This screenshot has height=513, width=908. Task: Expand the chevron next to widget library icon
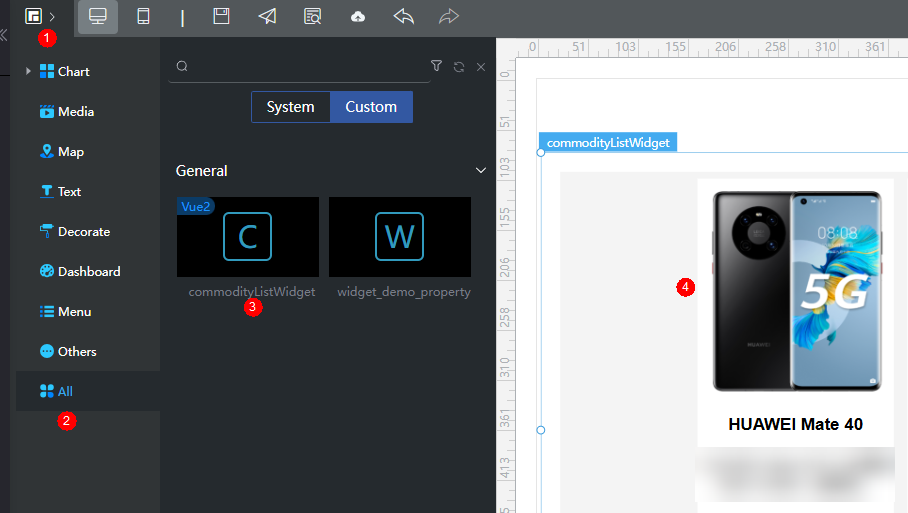click(x=52, y=17)
